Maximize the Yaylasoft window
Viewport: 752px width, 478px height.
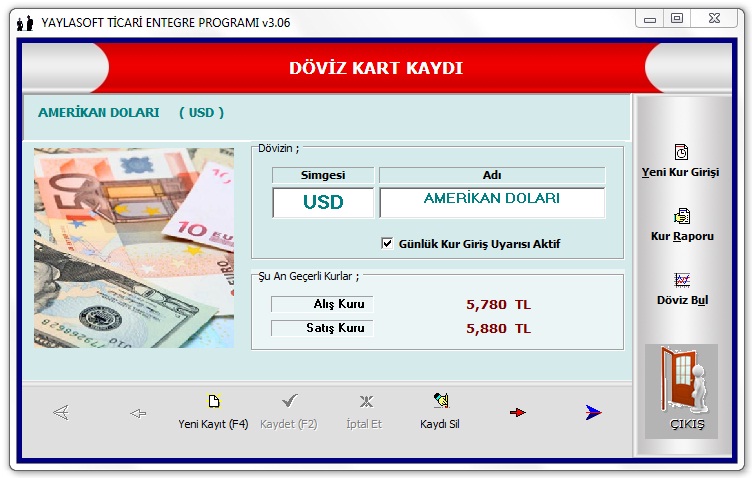pos(677,19)
